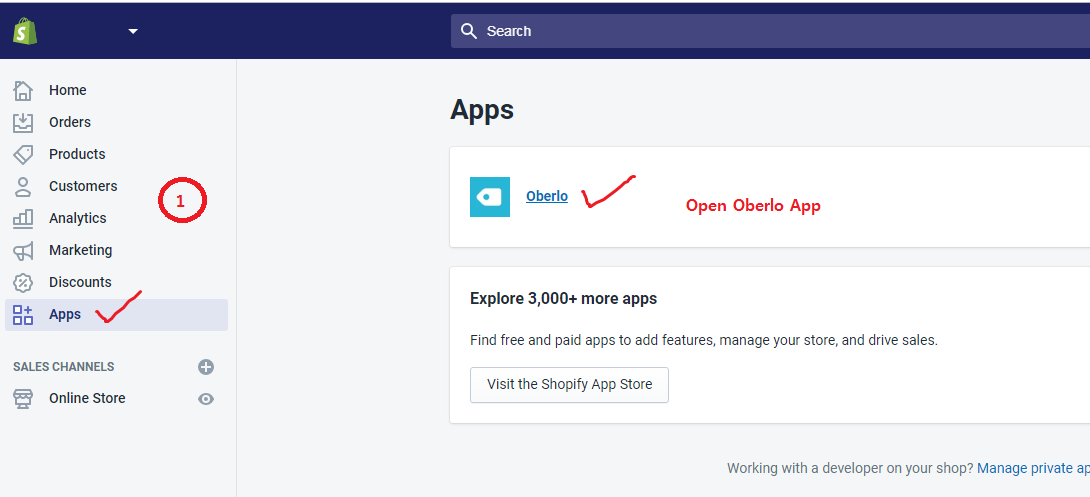Image resolution: width=1090 pixels, height=497 pixels.
Task: Click the SALES CHANNELS heading text
Action: 63,367
